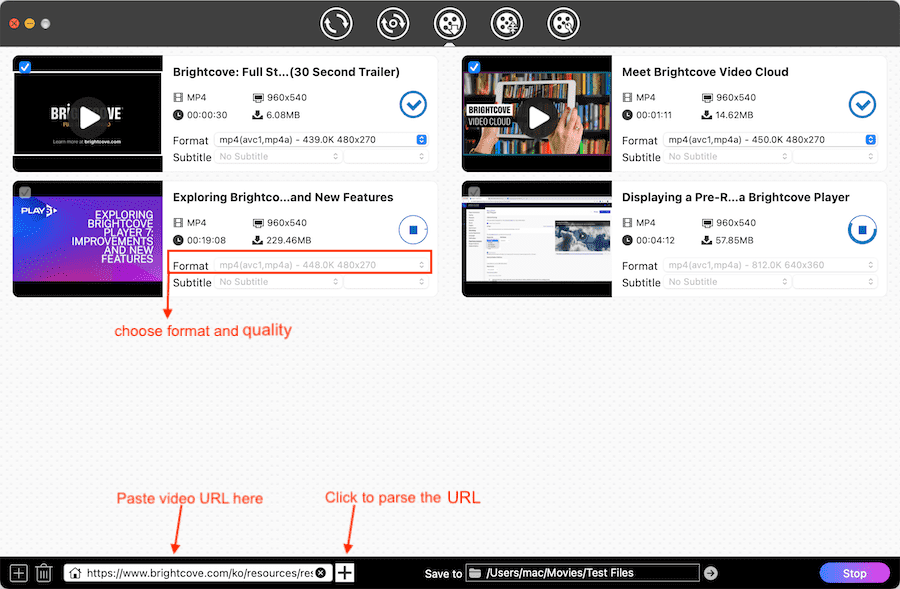Uncheck the Brightcove 30 Second Trailer checkbox
900x589 pixels.
[25, 67]
